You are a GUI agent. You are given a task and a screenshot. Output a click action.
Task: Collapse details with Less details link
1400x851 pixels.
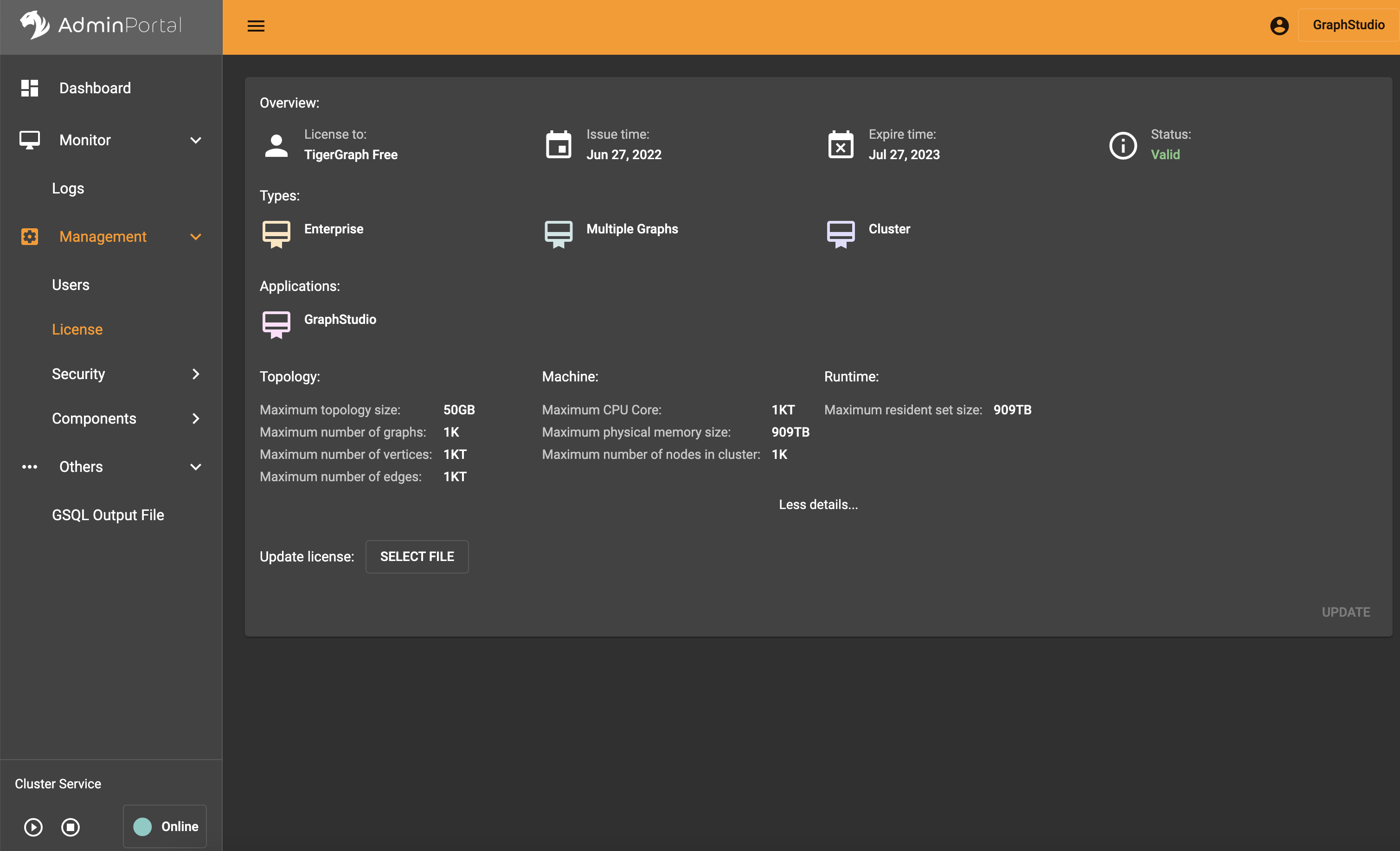coord(818,504)
